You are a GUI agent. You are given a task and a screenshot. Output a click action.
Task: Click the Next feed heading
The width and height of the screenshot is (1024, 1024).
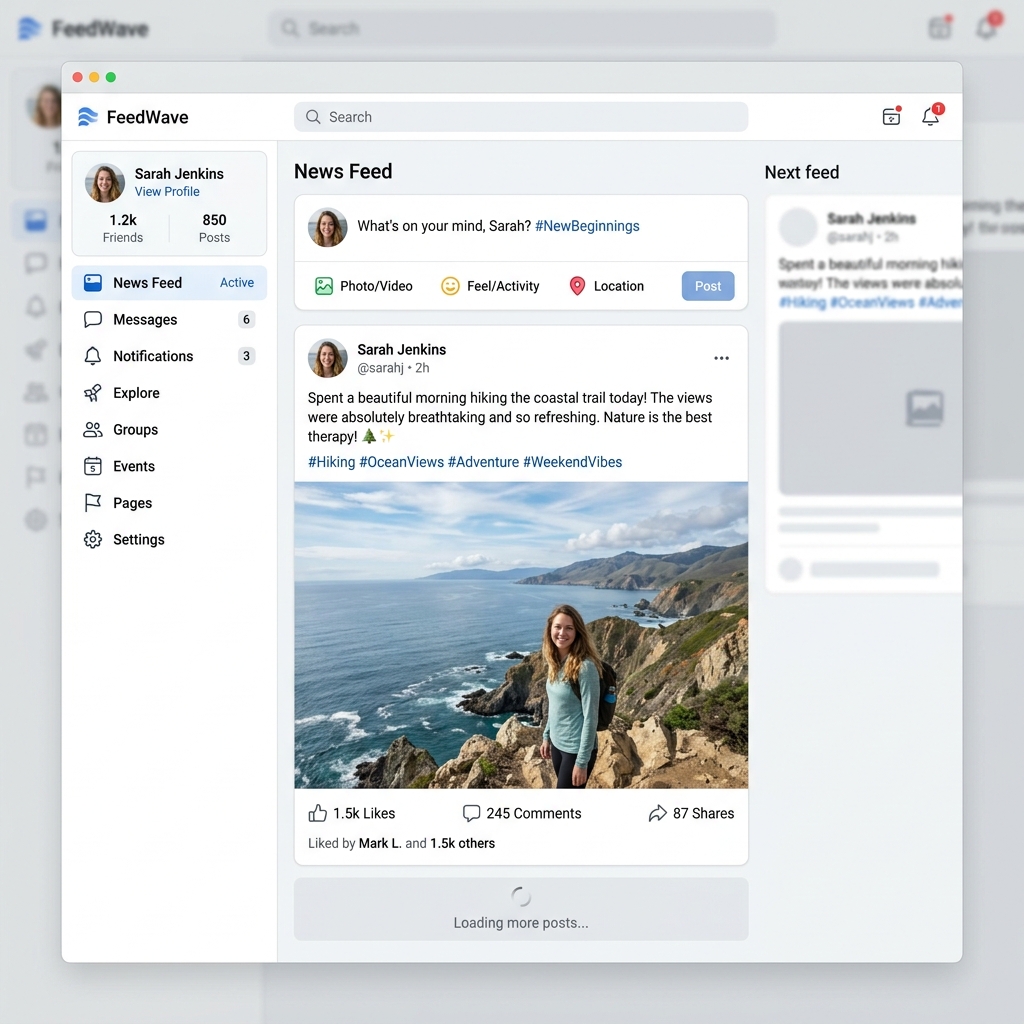click(x=802, y=172)
